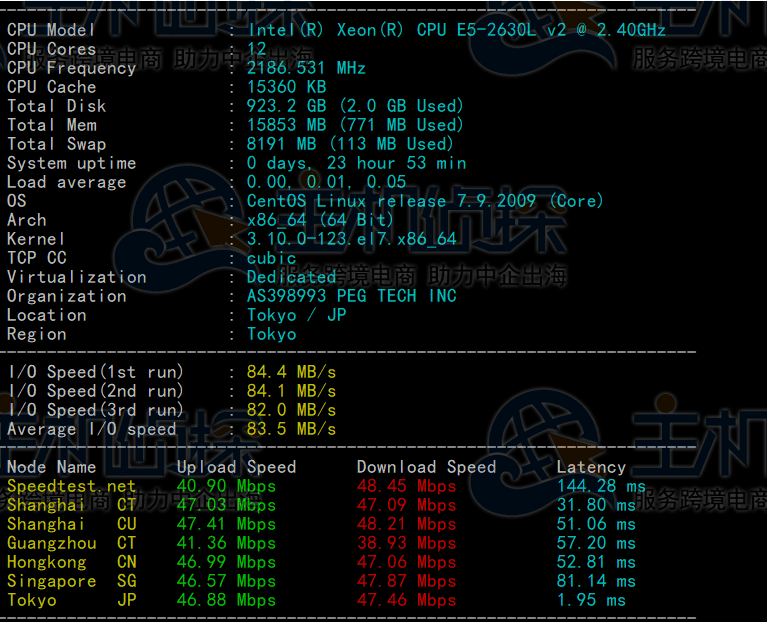This screenshot has height=622, width=767.
Task: Select the Speedtest.net node name
Action: (71, 487)
